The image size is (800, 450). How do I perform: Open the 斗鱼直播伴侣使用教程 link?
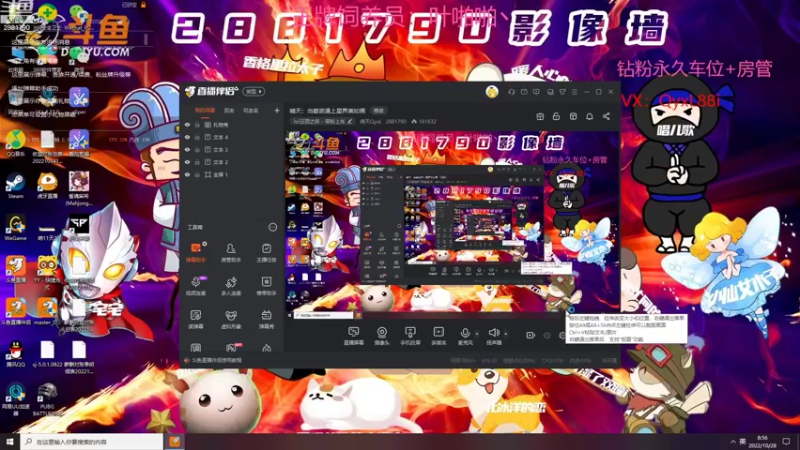coord(216,361)
